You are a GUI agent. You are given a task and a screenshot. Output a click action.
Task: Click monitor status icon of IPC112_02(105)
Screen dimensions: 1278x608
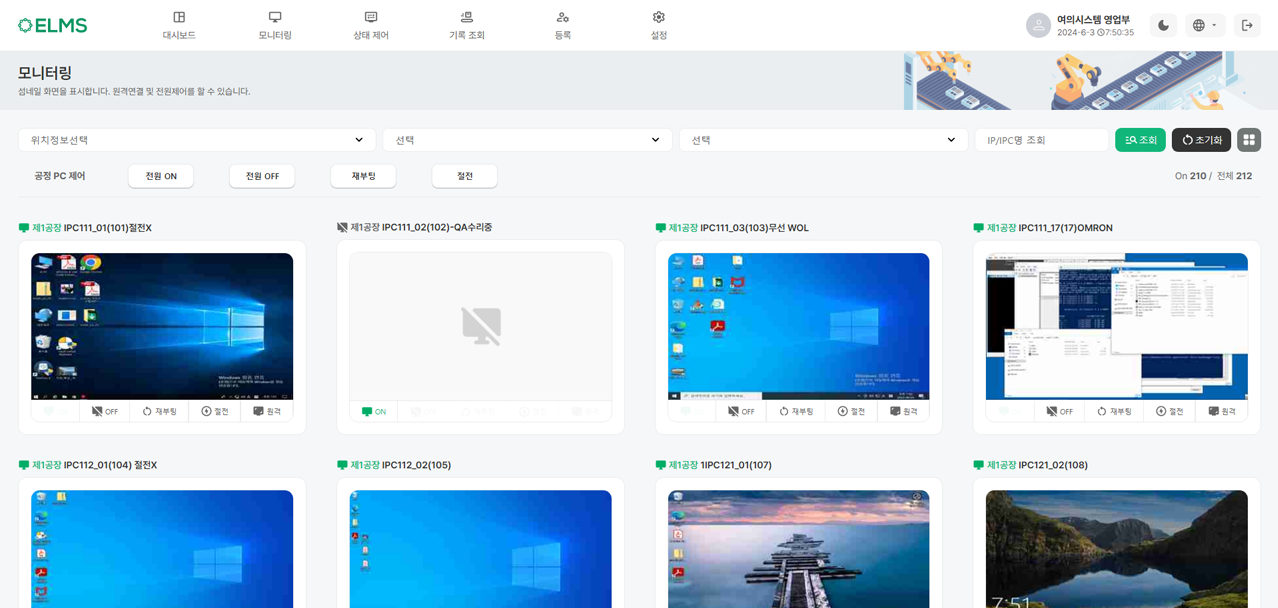[x=342, y=465]
